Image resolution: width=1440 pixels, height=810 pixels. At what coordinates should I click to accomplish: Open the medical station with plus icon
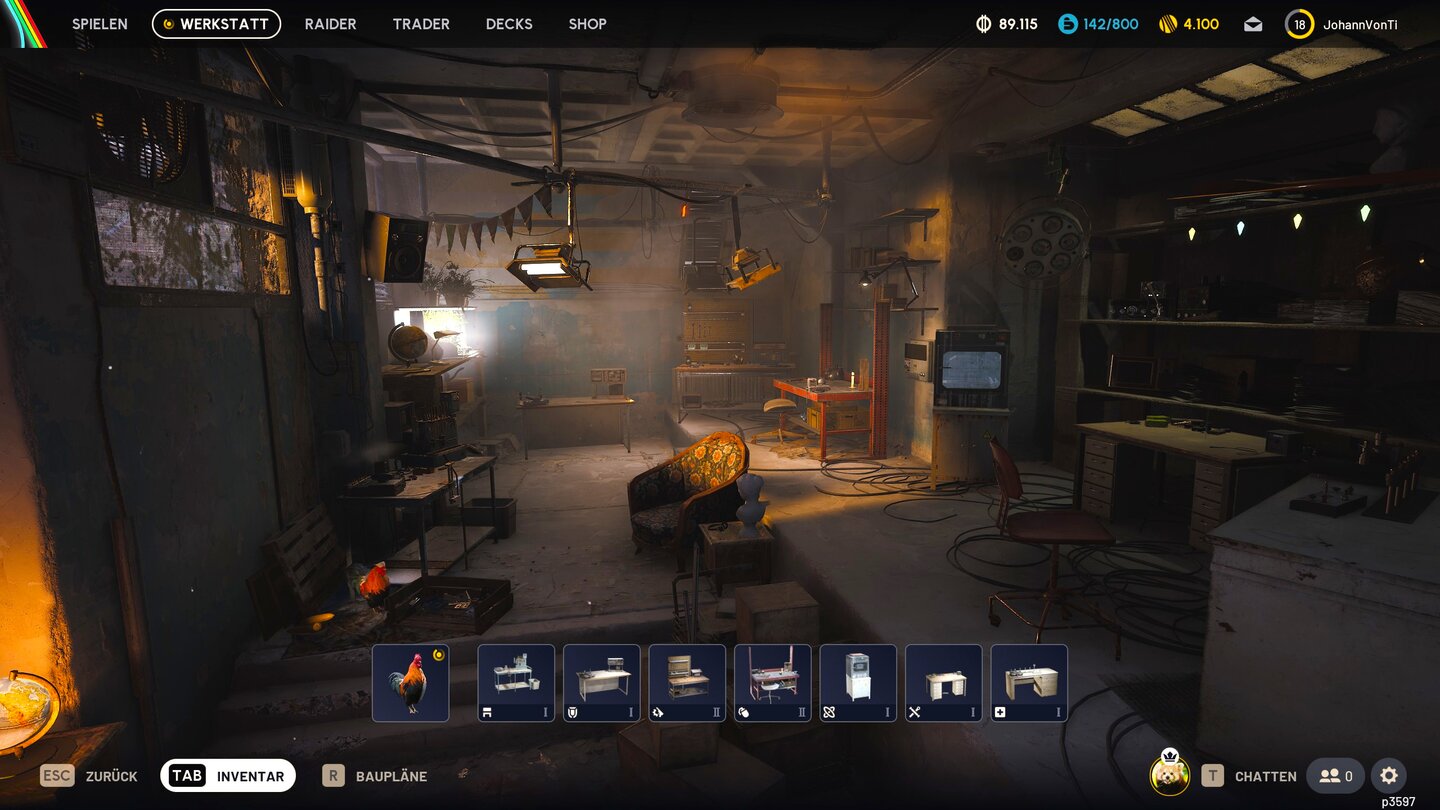point(1029,683)
